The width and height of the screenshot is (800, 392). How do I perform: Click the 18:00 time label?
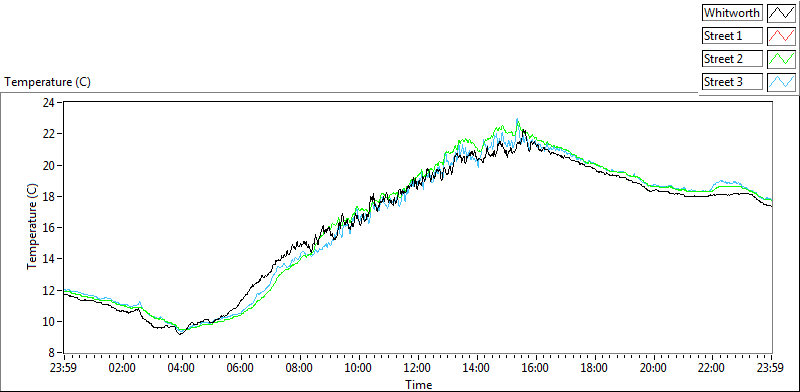595,368
